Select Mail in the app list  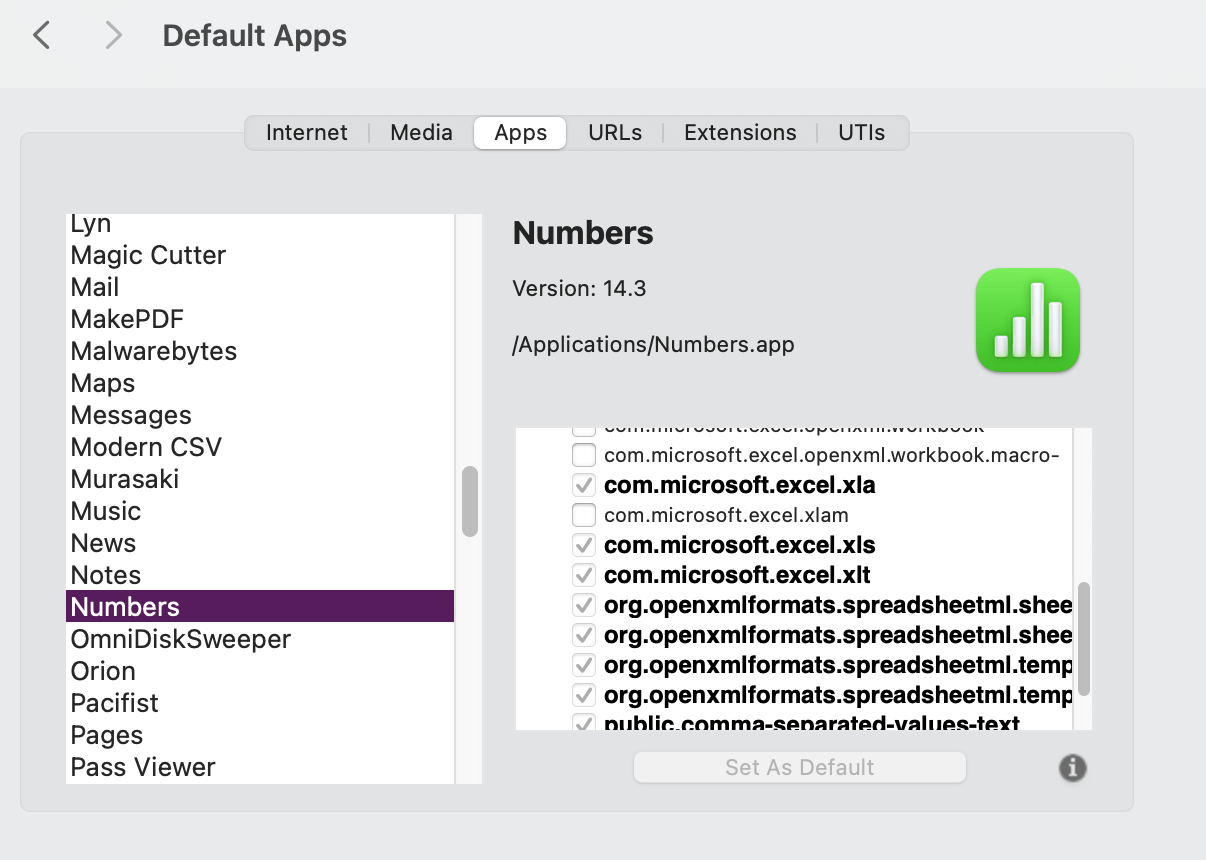coord(260,287)
